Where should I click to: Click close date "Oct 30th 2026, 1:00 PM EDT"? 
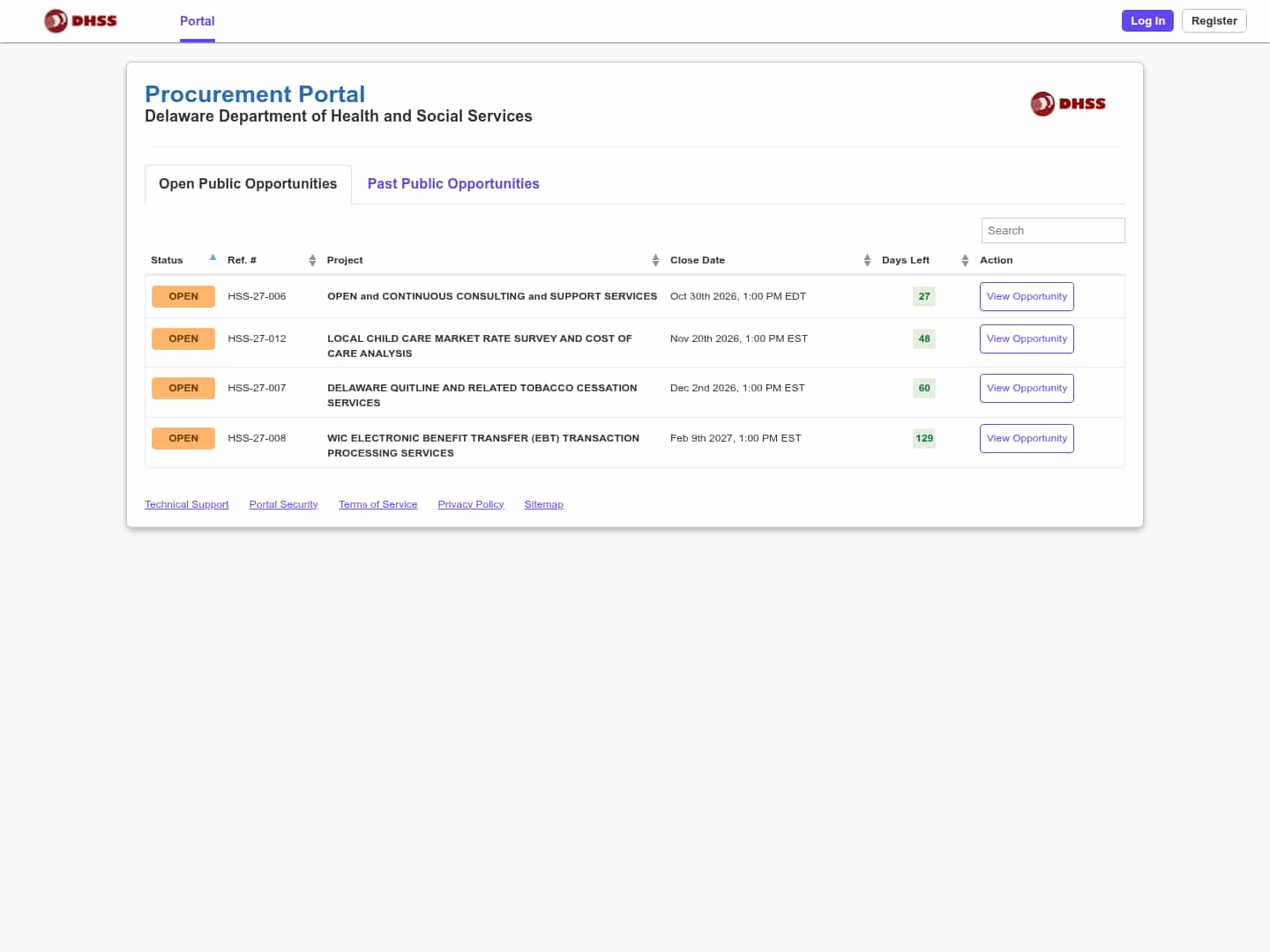(x=738, y=296)
